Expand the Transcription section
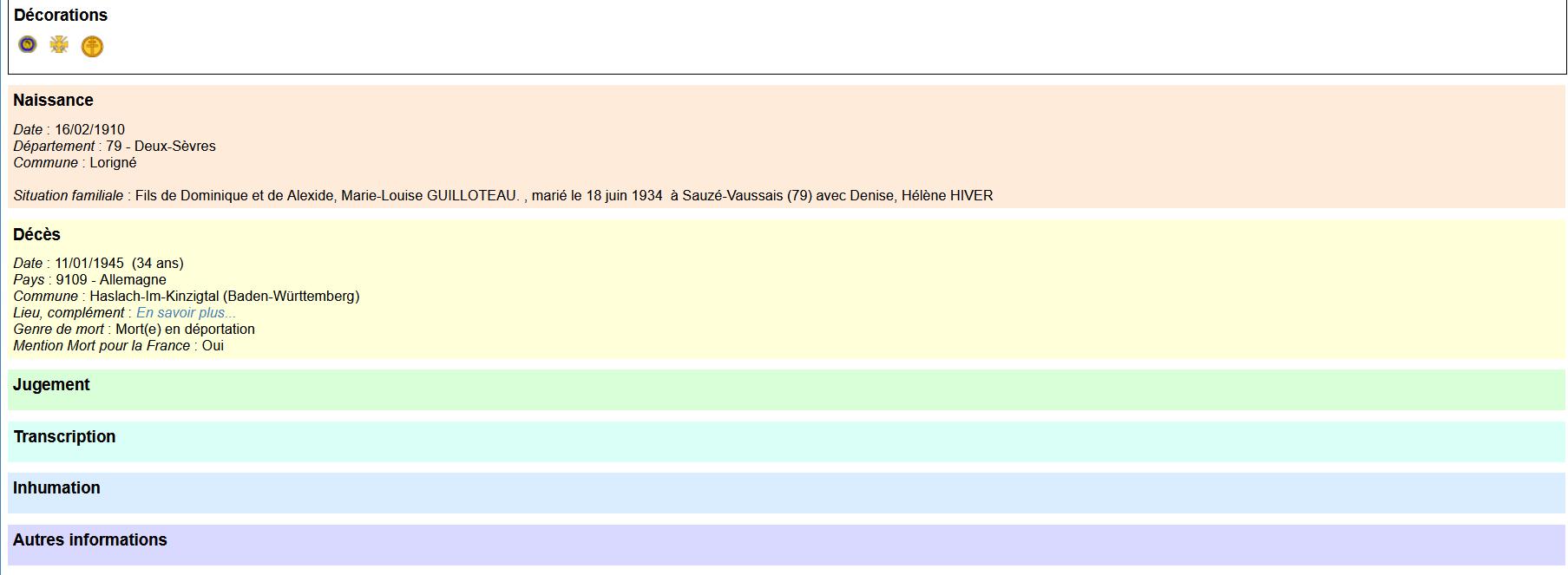This screenshot has height=575, width=1568. (x=64, y=437)
